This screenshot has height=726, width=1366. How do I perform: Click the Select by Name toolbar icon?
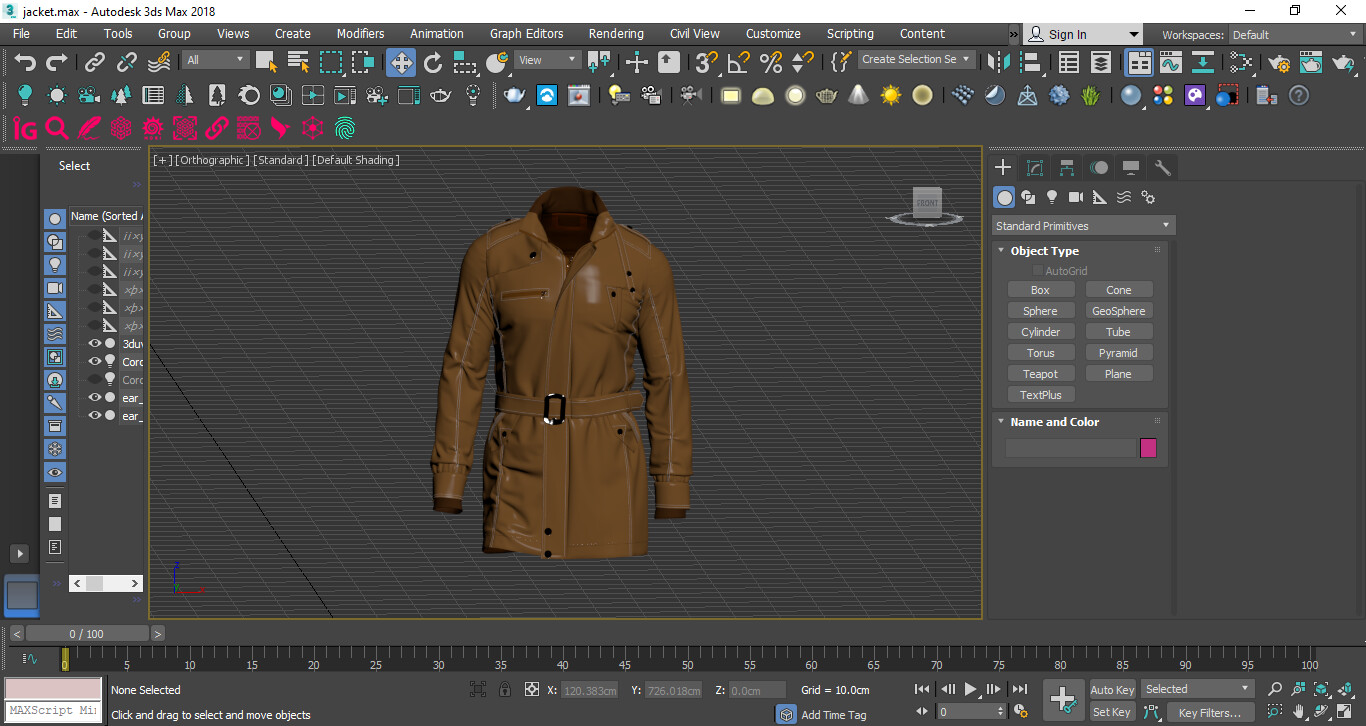coord(297,62)
